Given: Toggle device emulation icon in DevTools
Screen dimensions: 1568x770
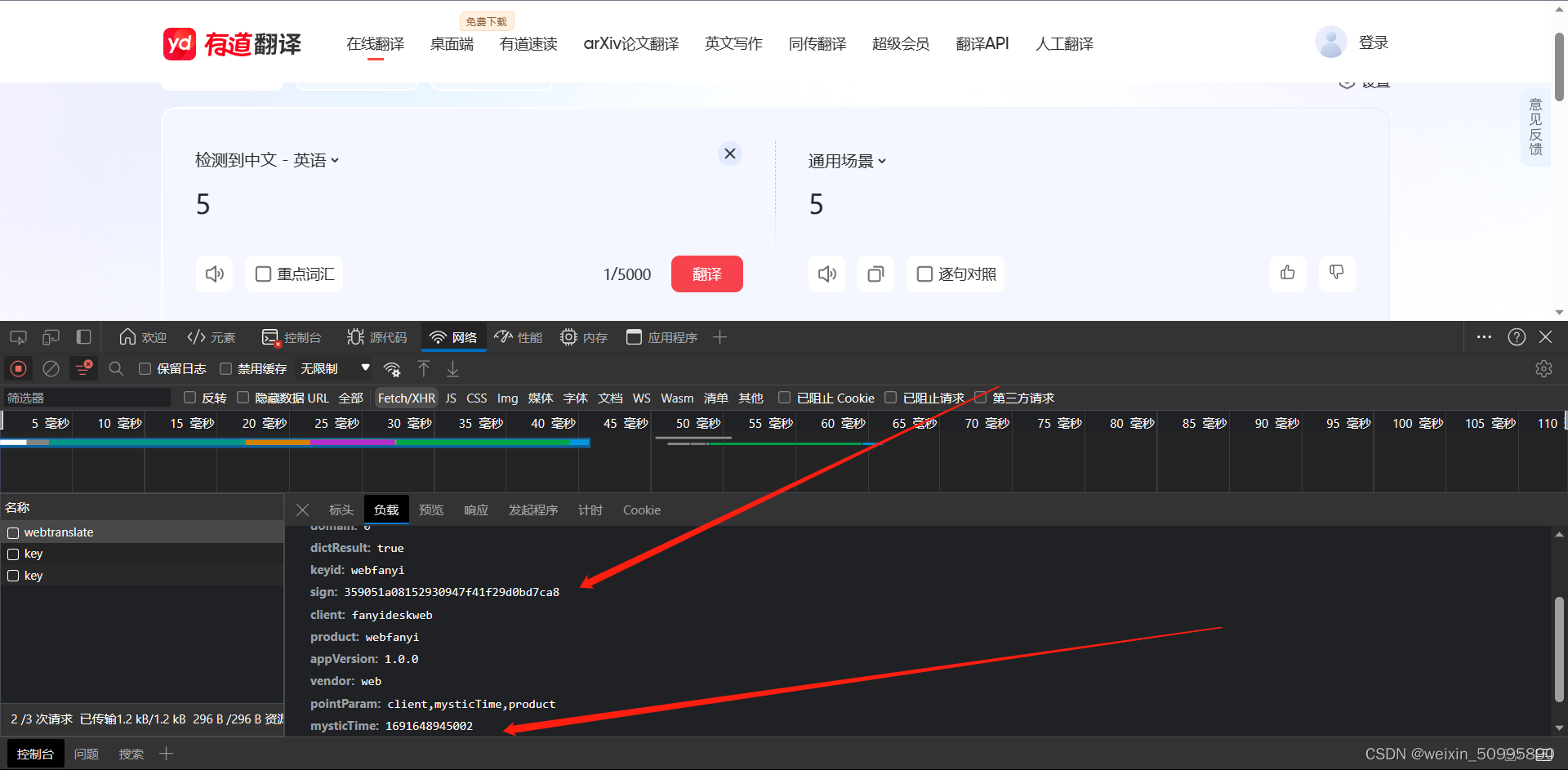Looking at the screenshot, I should [x=51, y=337].
